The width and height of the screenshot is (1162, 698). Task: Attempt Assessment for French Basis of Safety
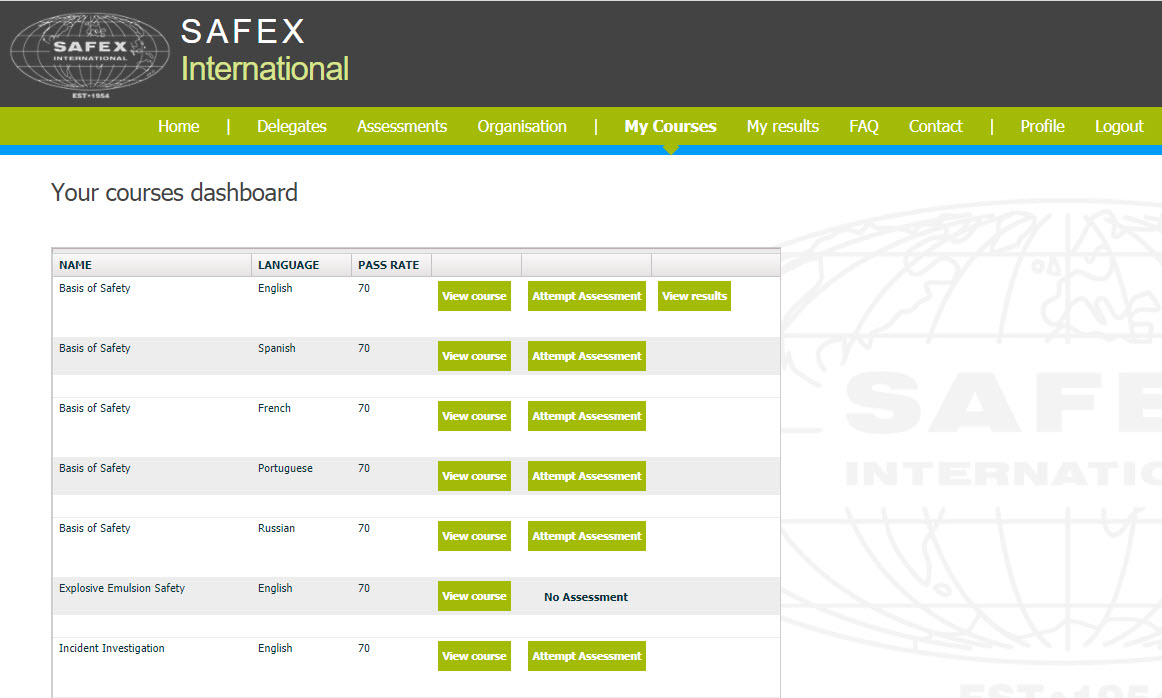tap(586, 416)
